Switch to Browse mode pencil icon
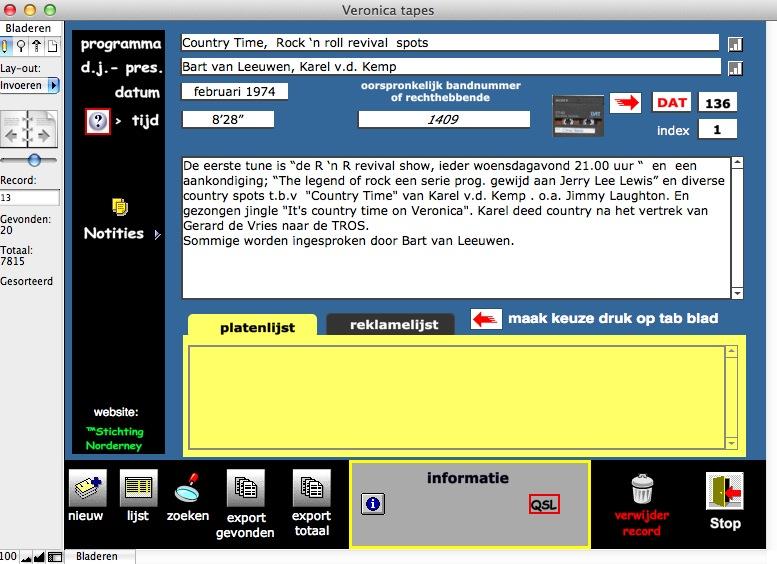 click(x=8, y=46)
